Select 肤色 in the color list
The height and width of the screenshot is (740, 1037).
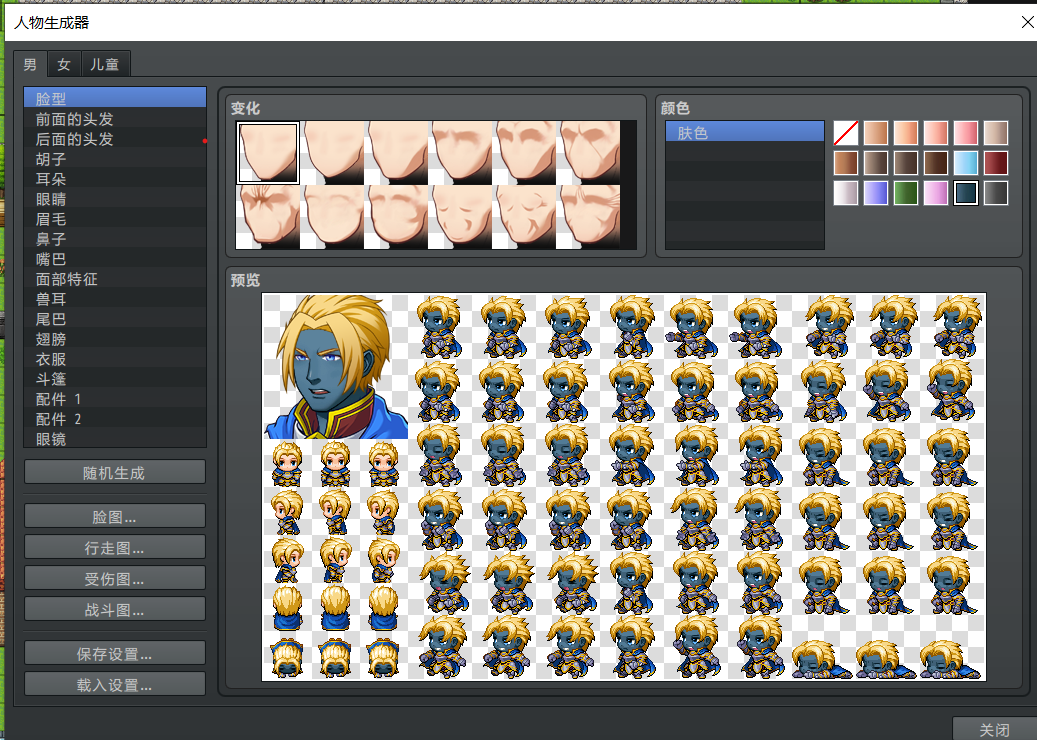point(745,132)
